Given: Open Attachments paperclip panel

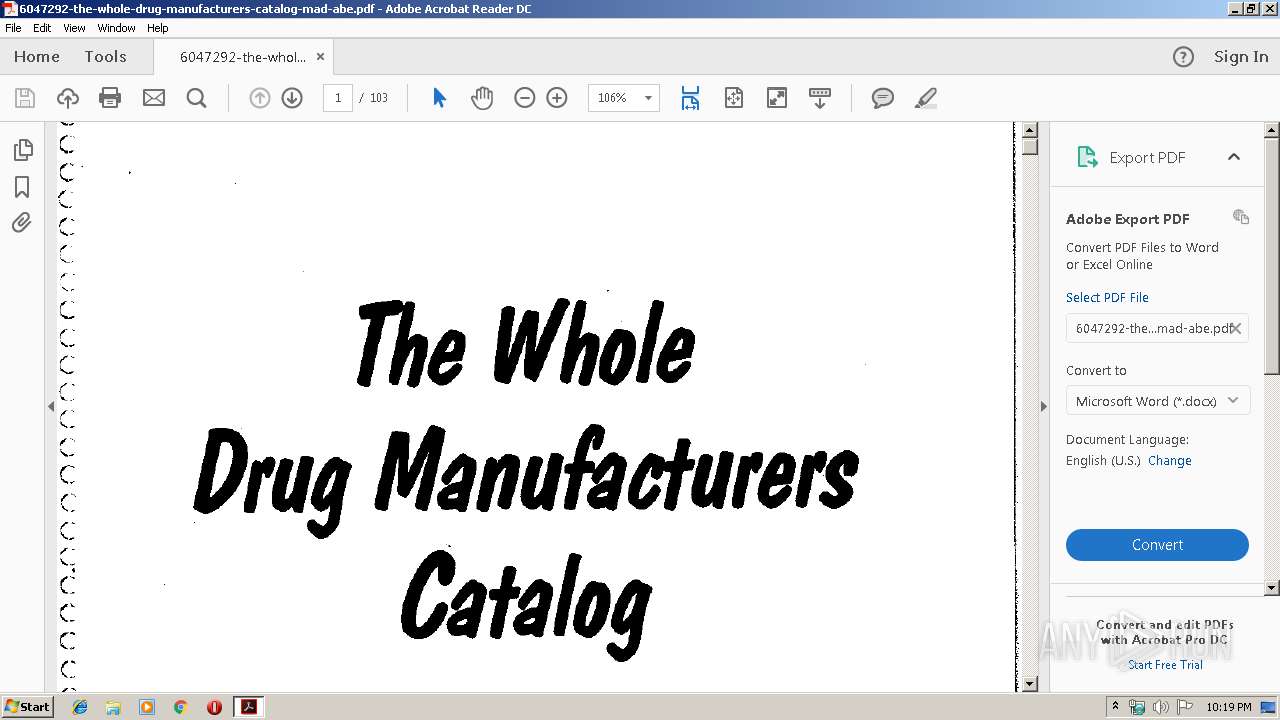Looking at the screenshot, I should pos(22,223).
